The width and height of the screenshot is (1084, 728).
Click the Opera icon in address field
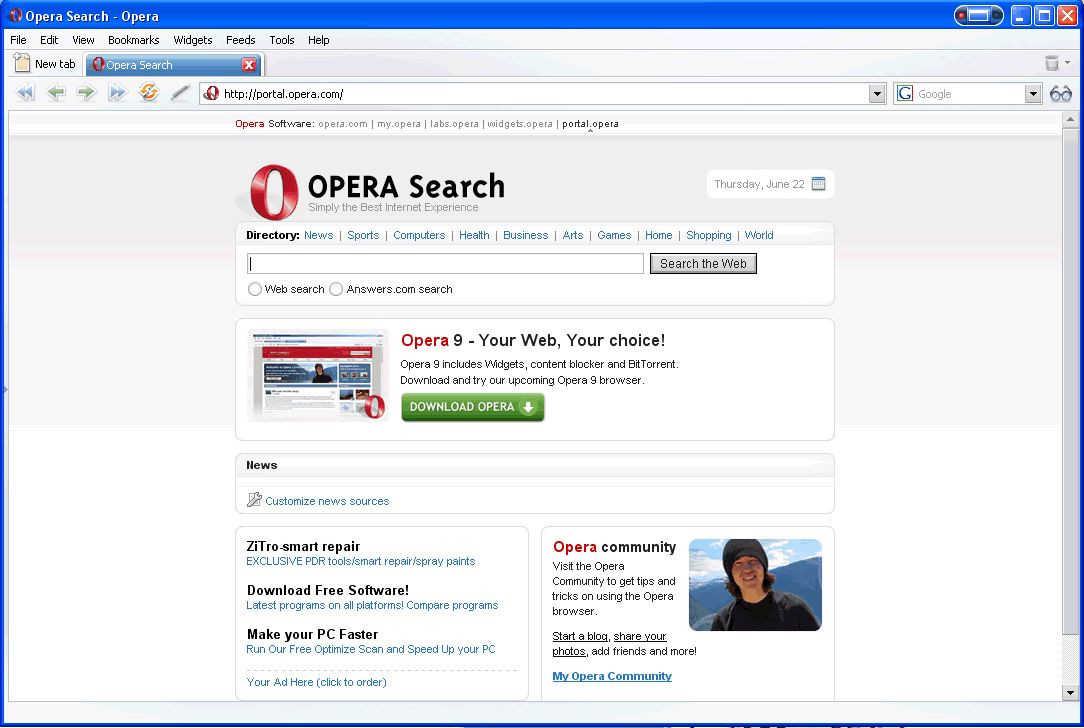pyautogui.click(x=212, y=93)
